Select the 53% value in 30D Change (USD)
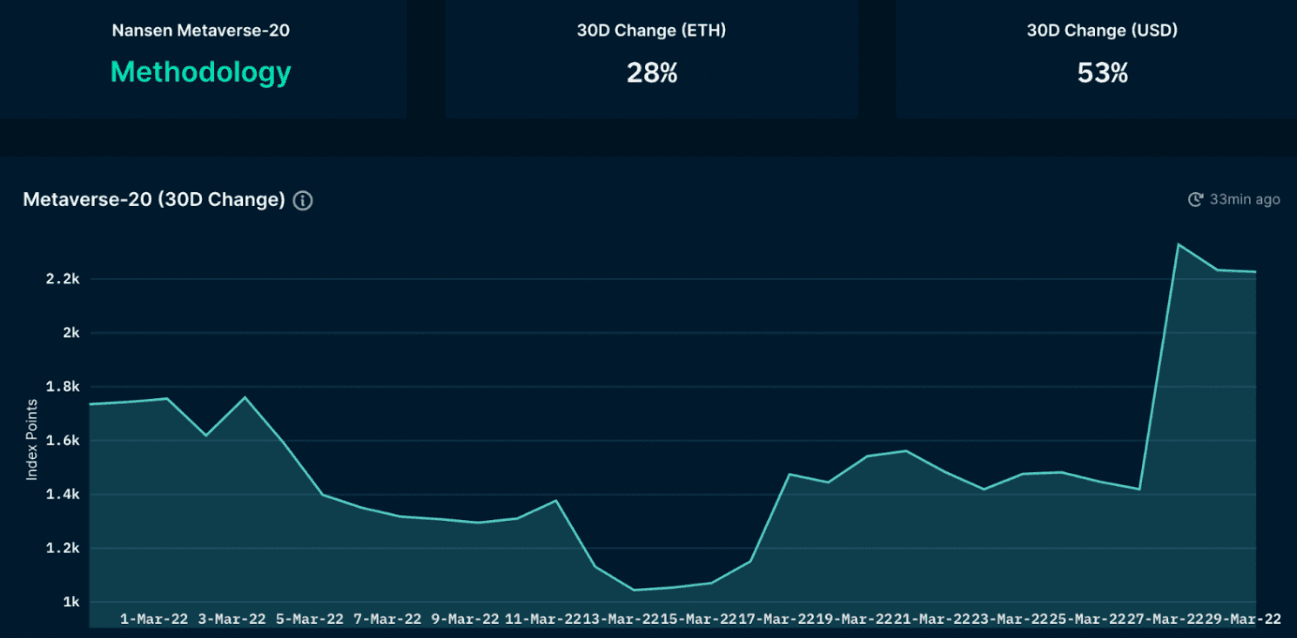This screenshot has height=638, width=1297. tap(1102, 73)
